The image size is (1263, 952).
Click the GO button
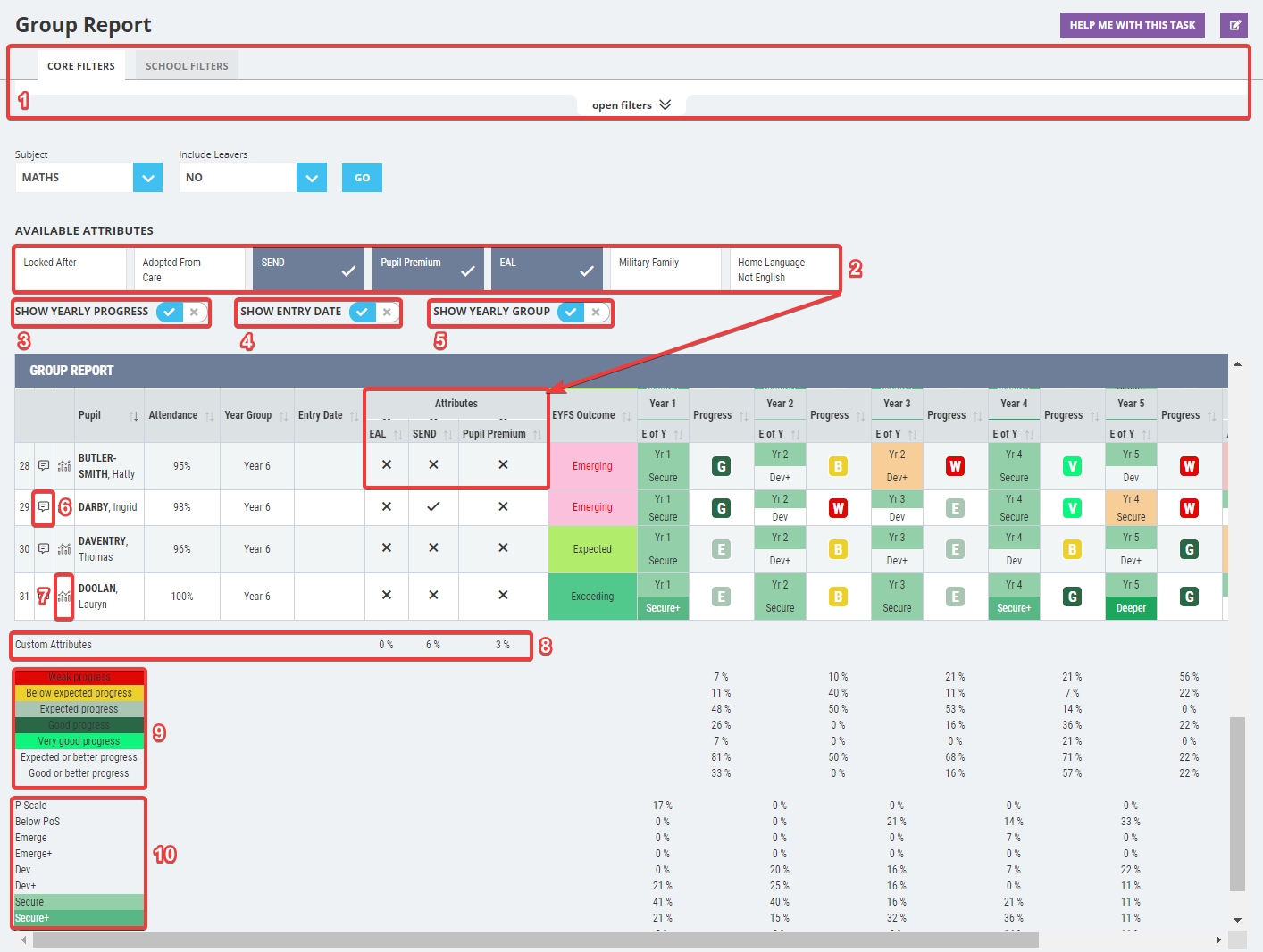click(x=362, y=178)
